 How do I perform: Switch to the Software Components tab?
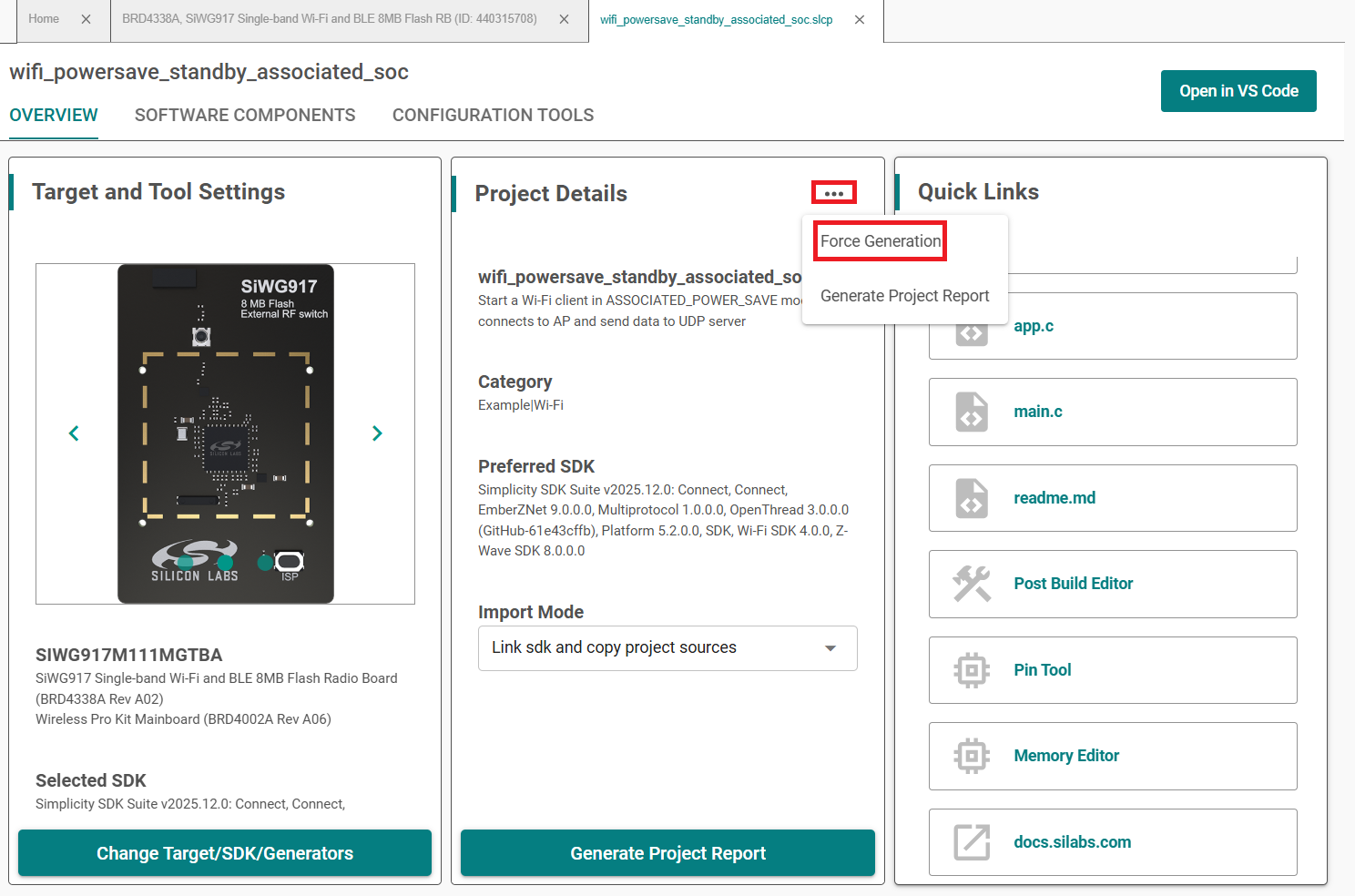pyautogui.click(x=245, y=116)
